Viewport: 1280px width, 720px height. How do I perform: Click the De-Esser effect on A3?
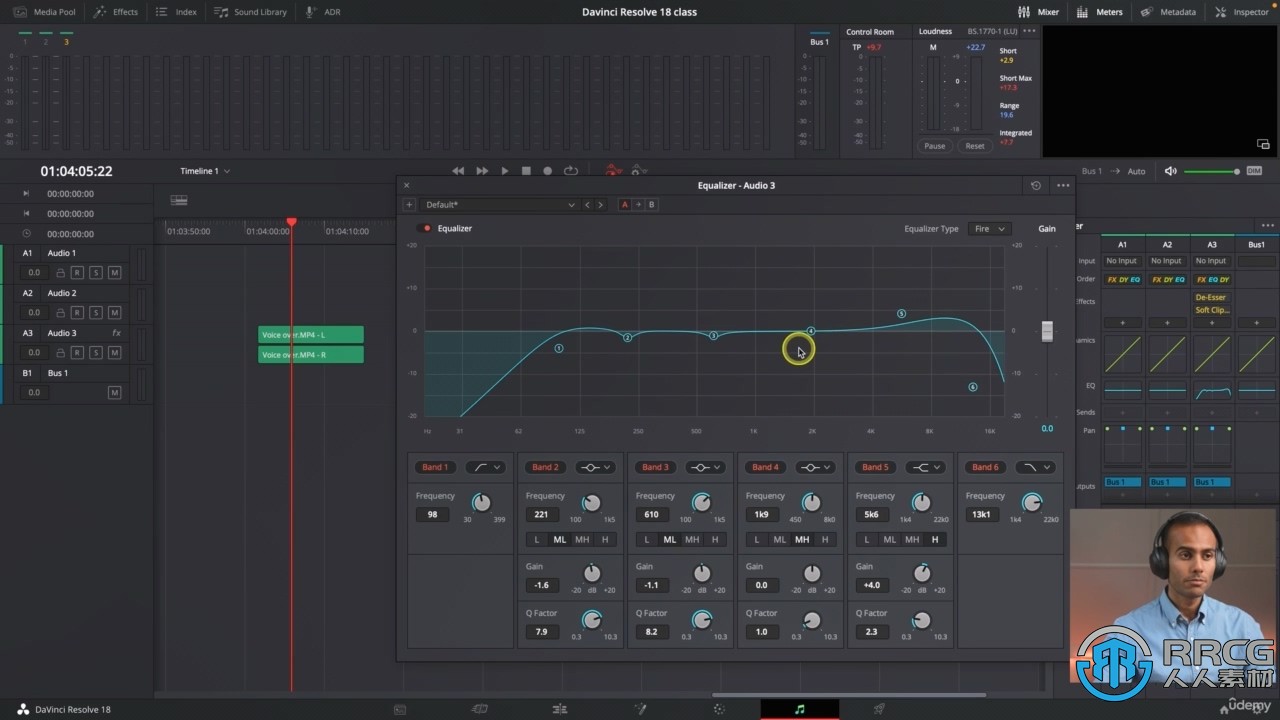[x=1211, y=297]
